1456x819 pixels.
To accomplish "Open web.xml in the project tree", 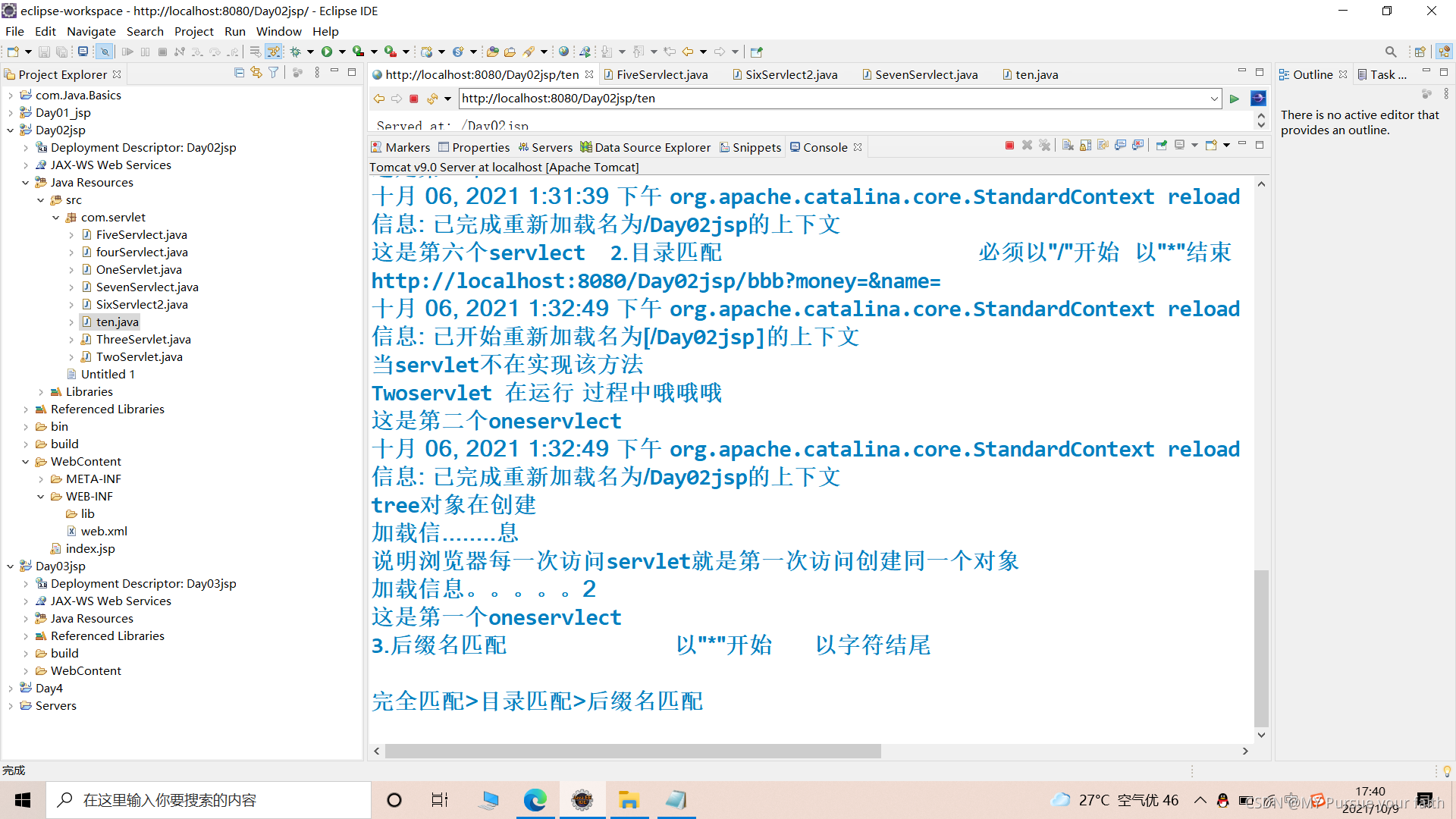I will [104, 531].
